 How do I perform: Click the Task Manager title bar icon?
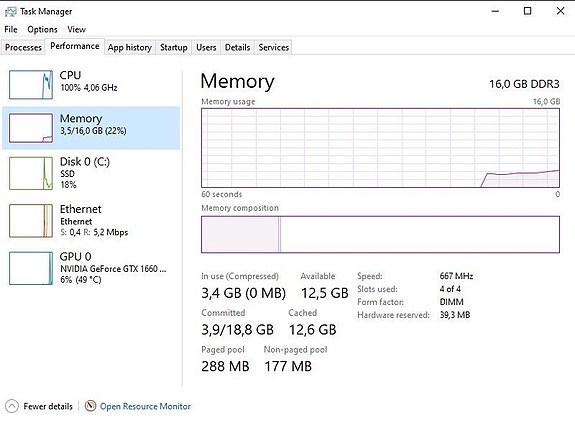(x=11, y=12)
